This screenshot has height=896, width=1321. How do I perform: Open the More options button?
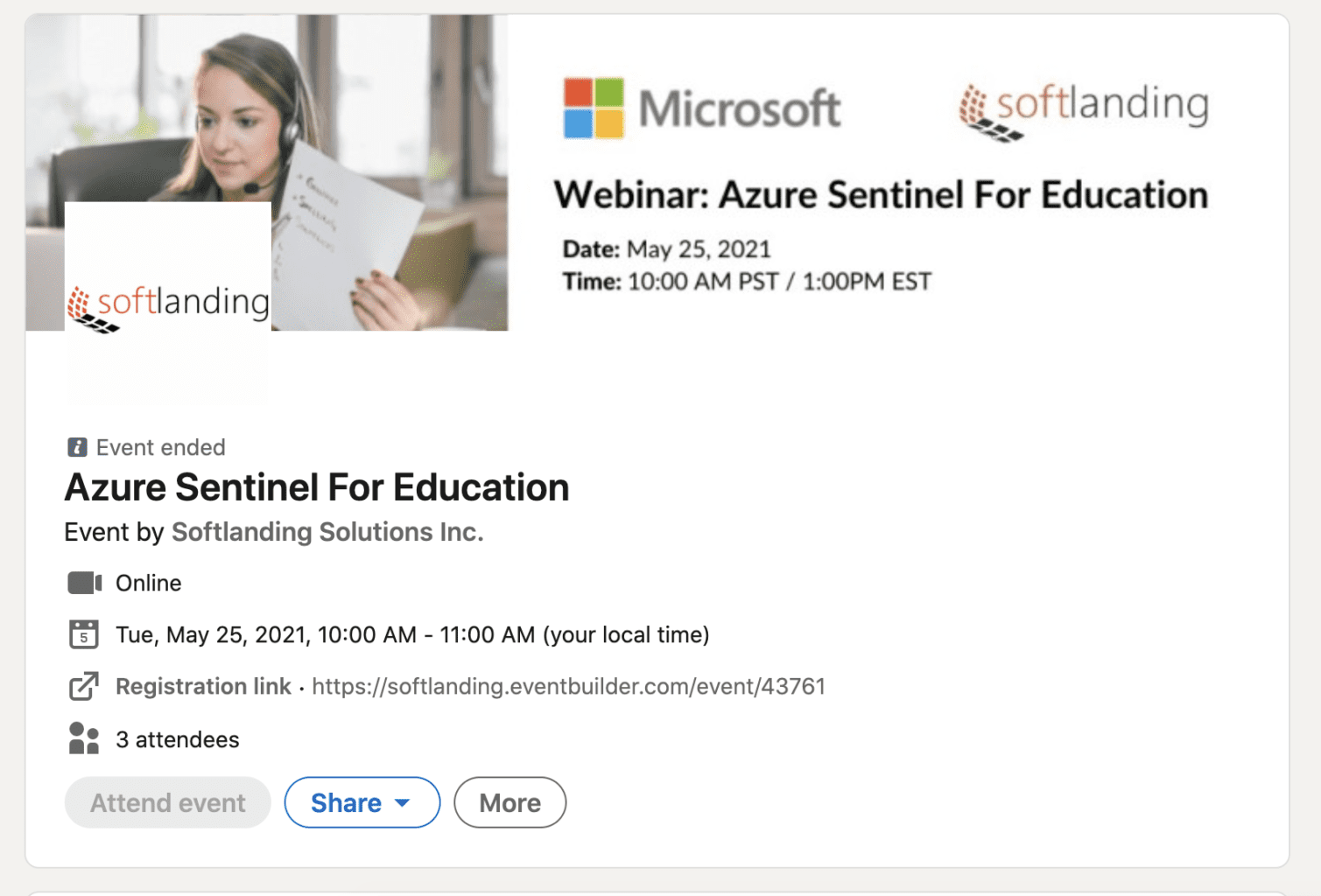(509, 802)
